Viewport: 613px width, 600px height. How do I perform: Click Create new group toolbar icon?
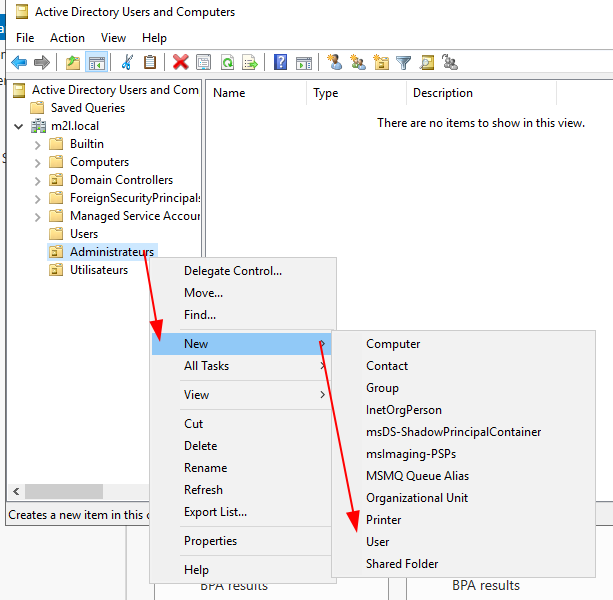358,62
